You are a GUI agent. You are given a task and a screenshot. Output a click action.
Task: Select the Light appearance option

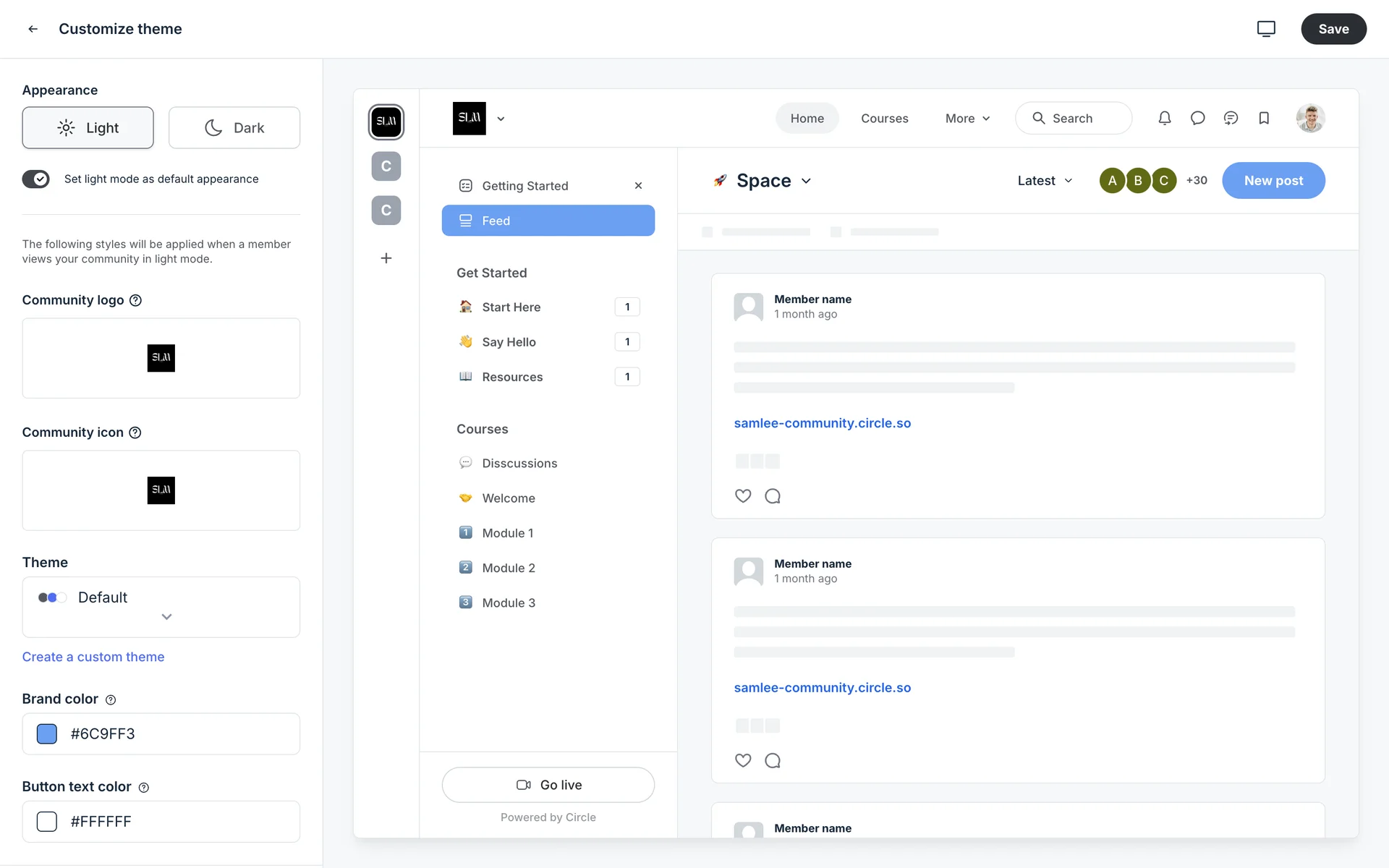coord(88,128)
